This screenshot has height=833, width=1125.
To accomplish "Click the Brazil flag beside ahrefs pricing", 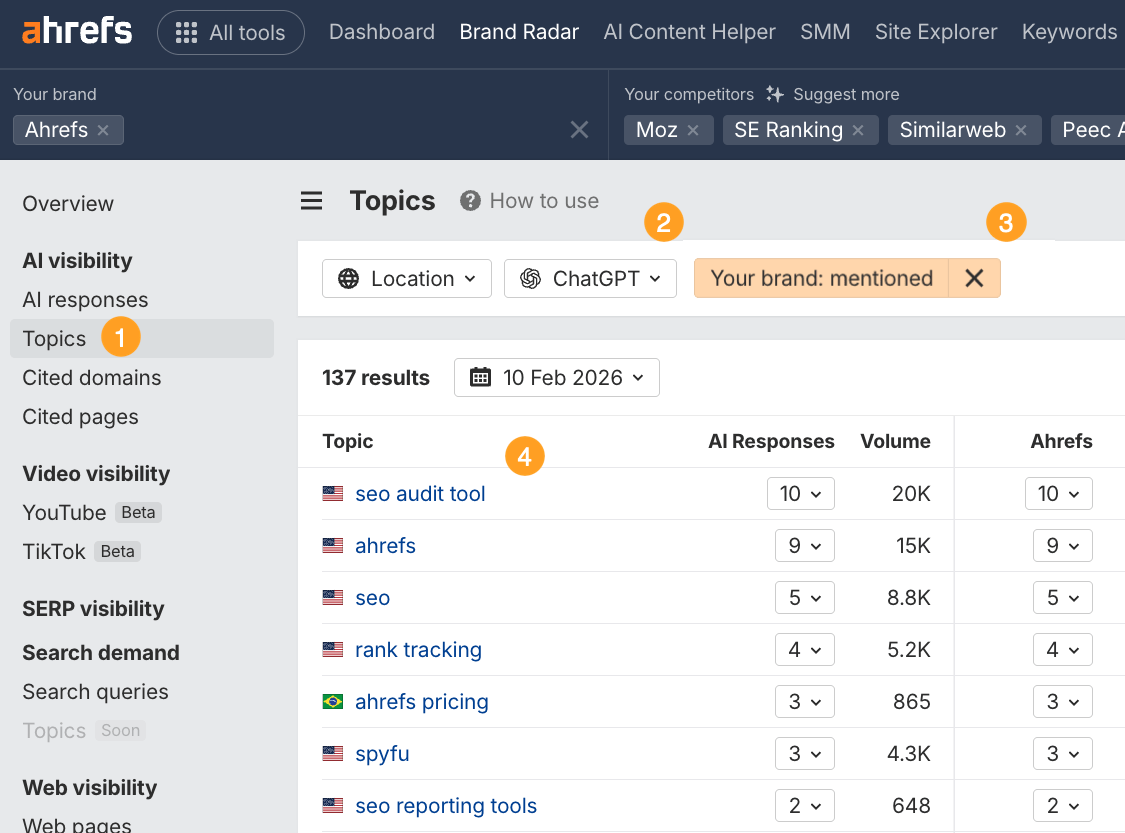I will click(x=332, y=701).
